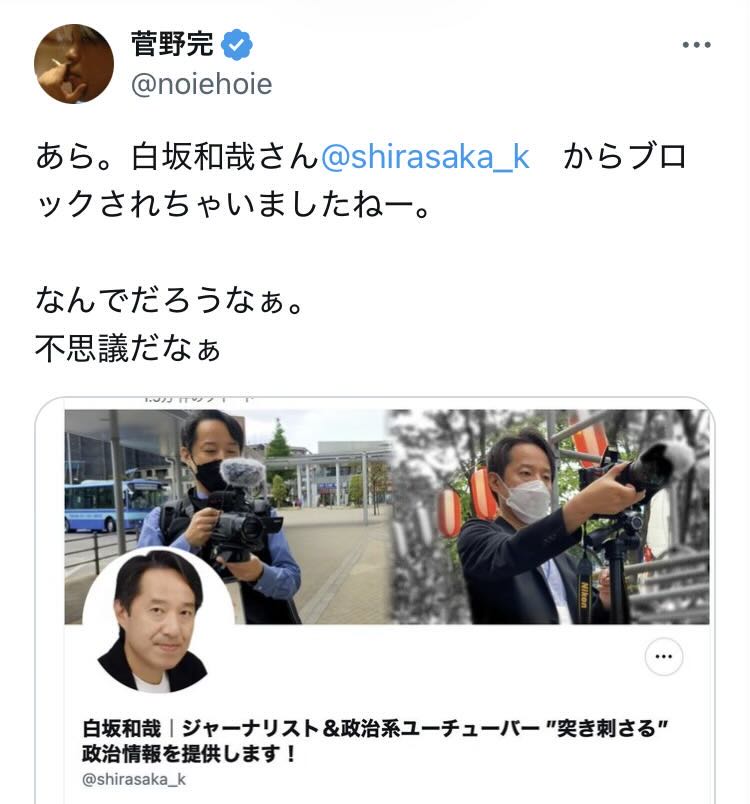Click the tweet line なんでだろうなぁ。

click(x=170, y=300)
